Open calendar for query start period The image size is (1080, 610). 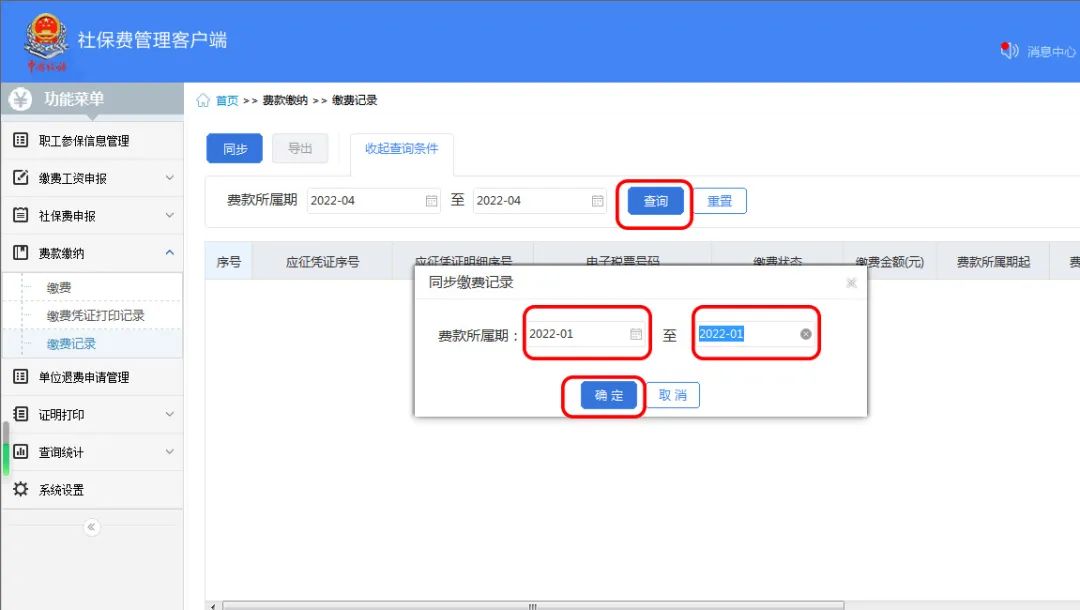pos(432,201)
